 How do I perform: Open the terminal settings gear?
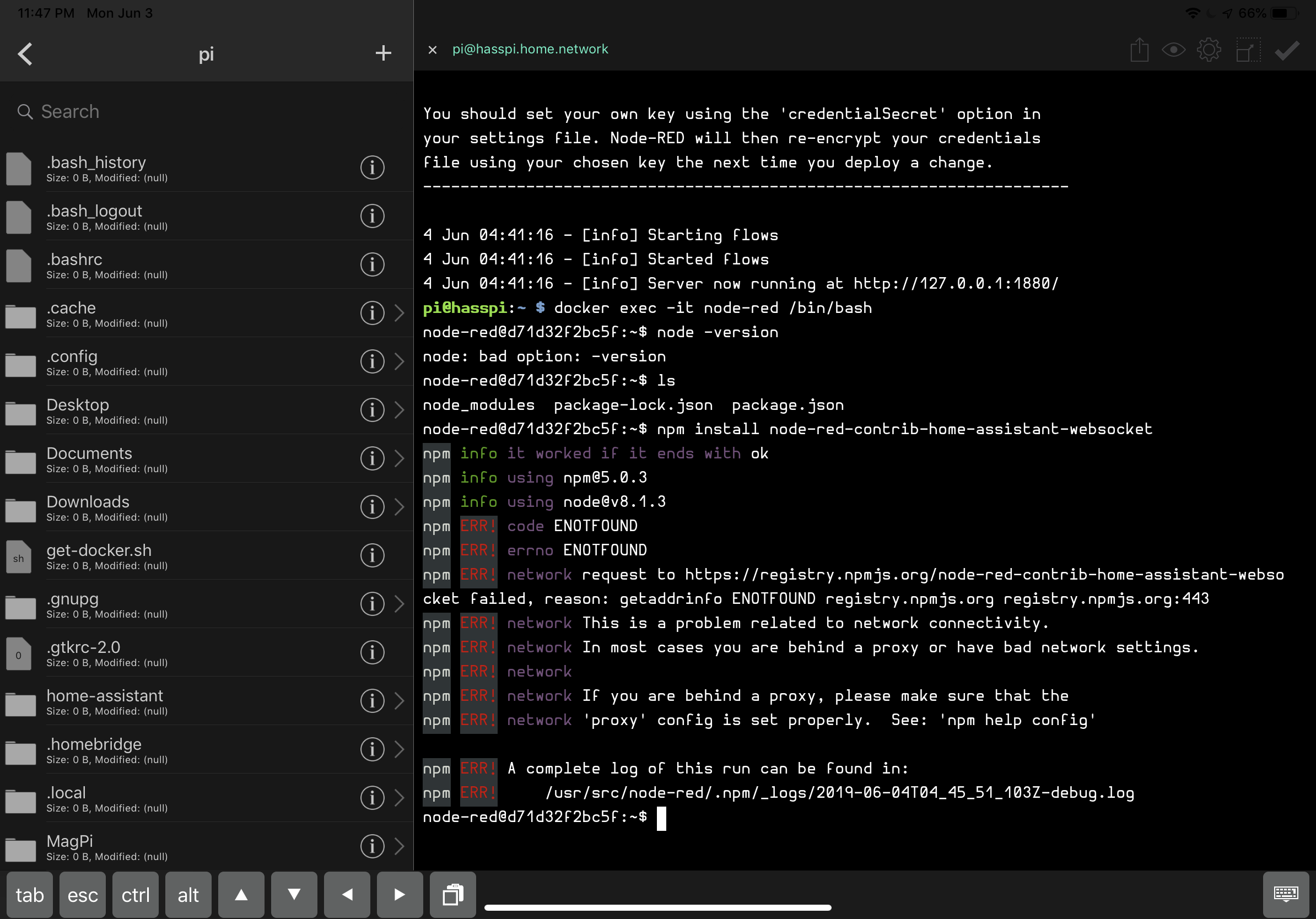[1209, 51]
